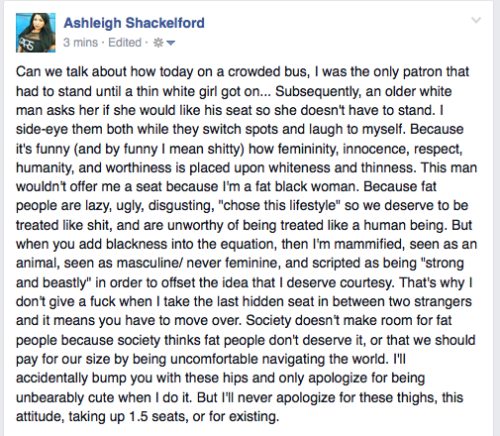This screenshot has height=436, width=500.
Task: Open the Ashleigh Shackelford profile name link
Action: coord(134,23)
